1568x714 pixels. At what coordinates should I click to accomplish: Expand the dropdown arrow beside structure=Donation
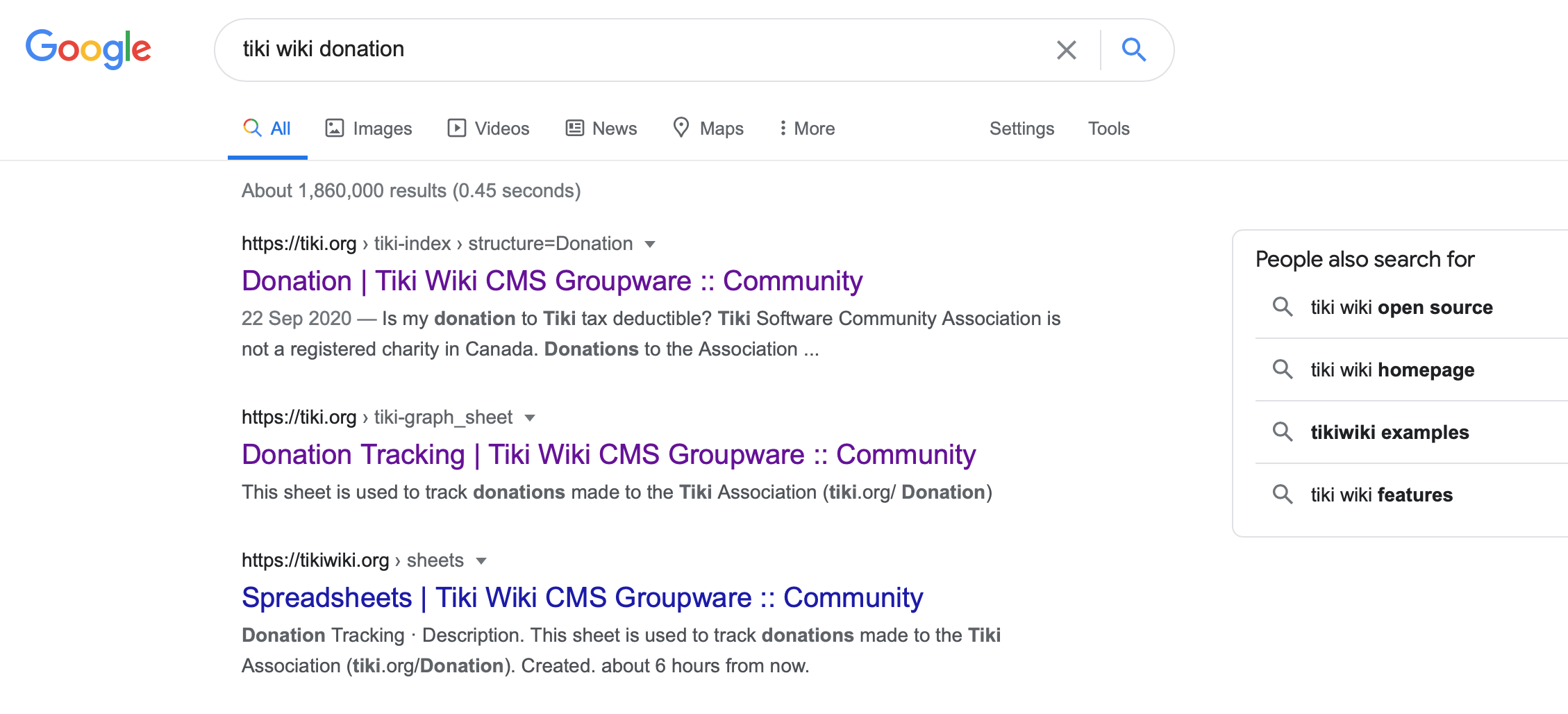click(x=650, y=244)
